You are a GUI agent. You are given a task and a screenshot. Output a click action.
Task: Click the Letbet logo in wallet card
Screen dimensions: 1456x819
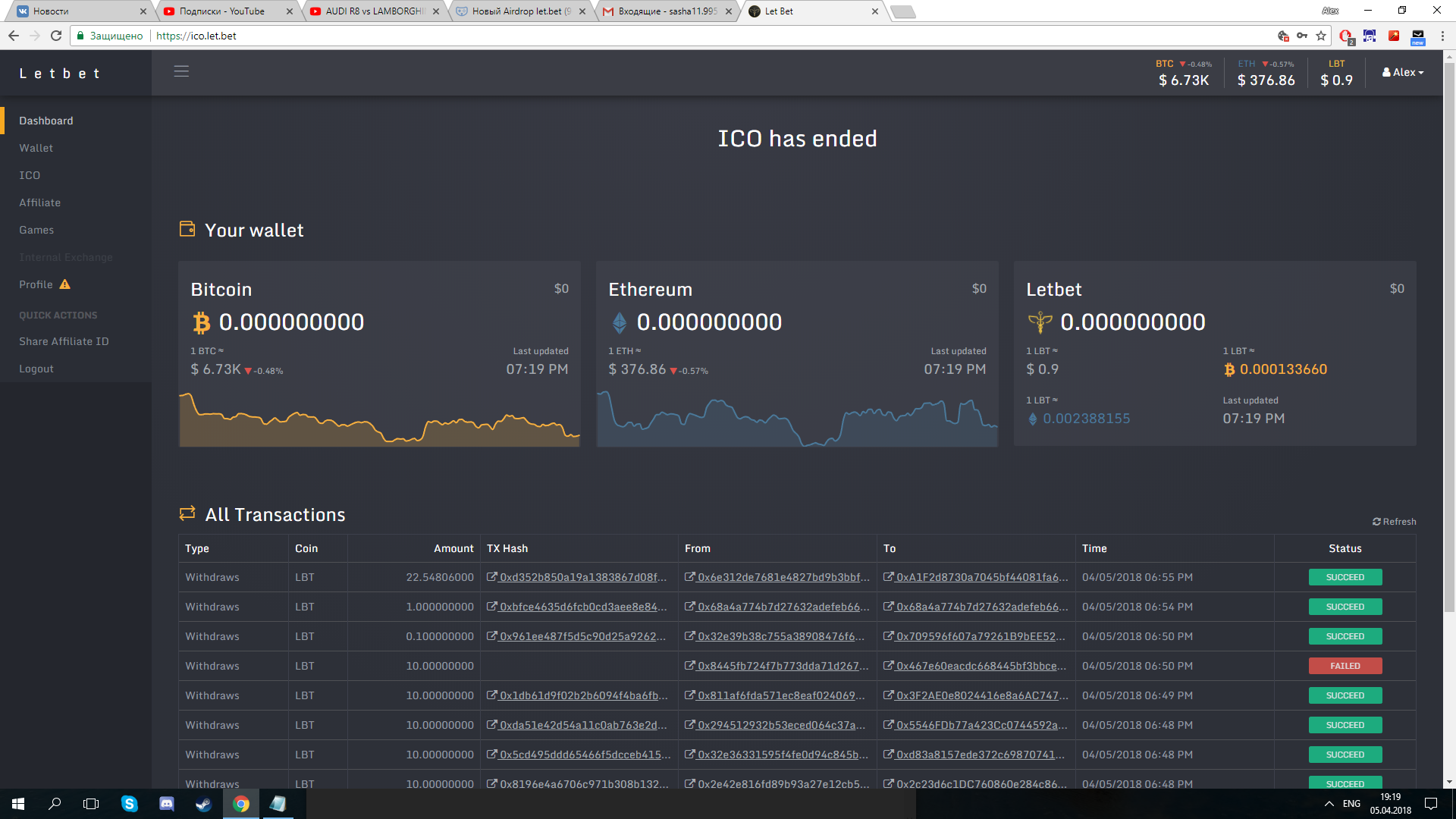pyautogui.click(x=1040, y=323)
